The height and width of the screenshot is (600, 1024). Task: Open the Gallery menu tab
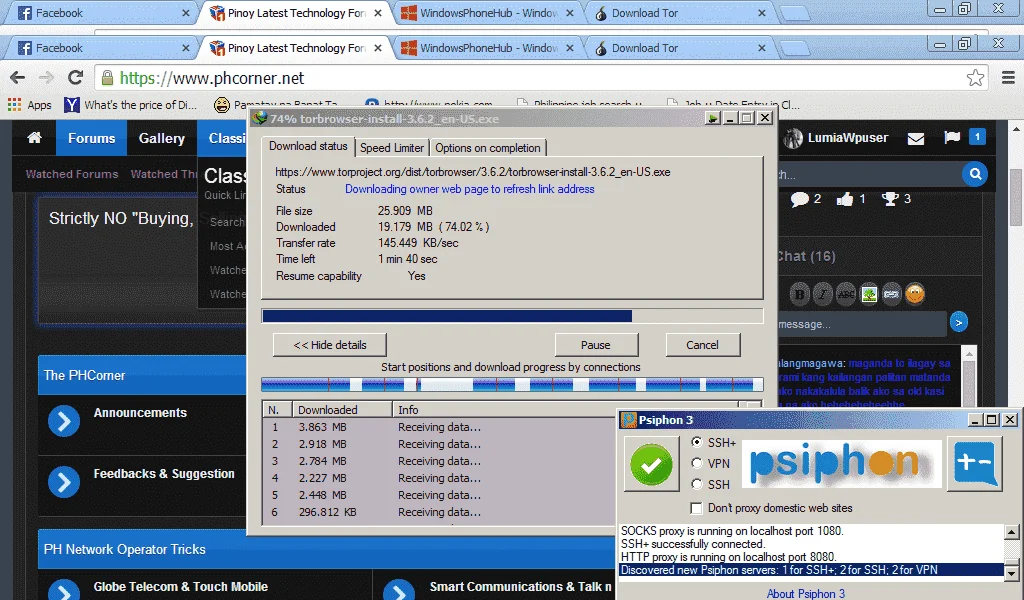pos(161,138)
